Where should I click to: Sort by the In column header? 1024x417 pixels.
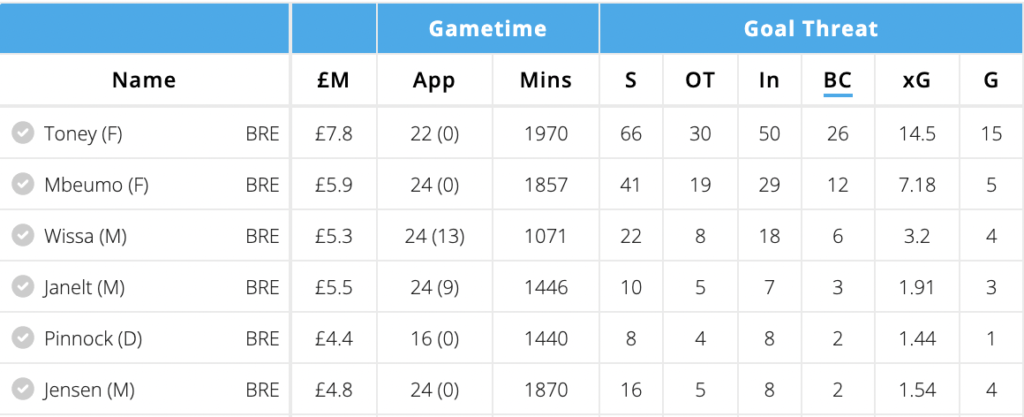(x=769, y=80)
